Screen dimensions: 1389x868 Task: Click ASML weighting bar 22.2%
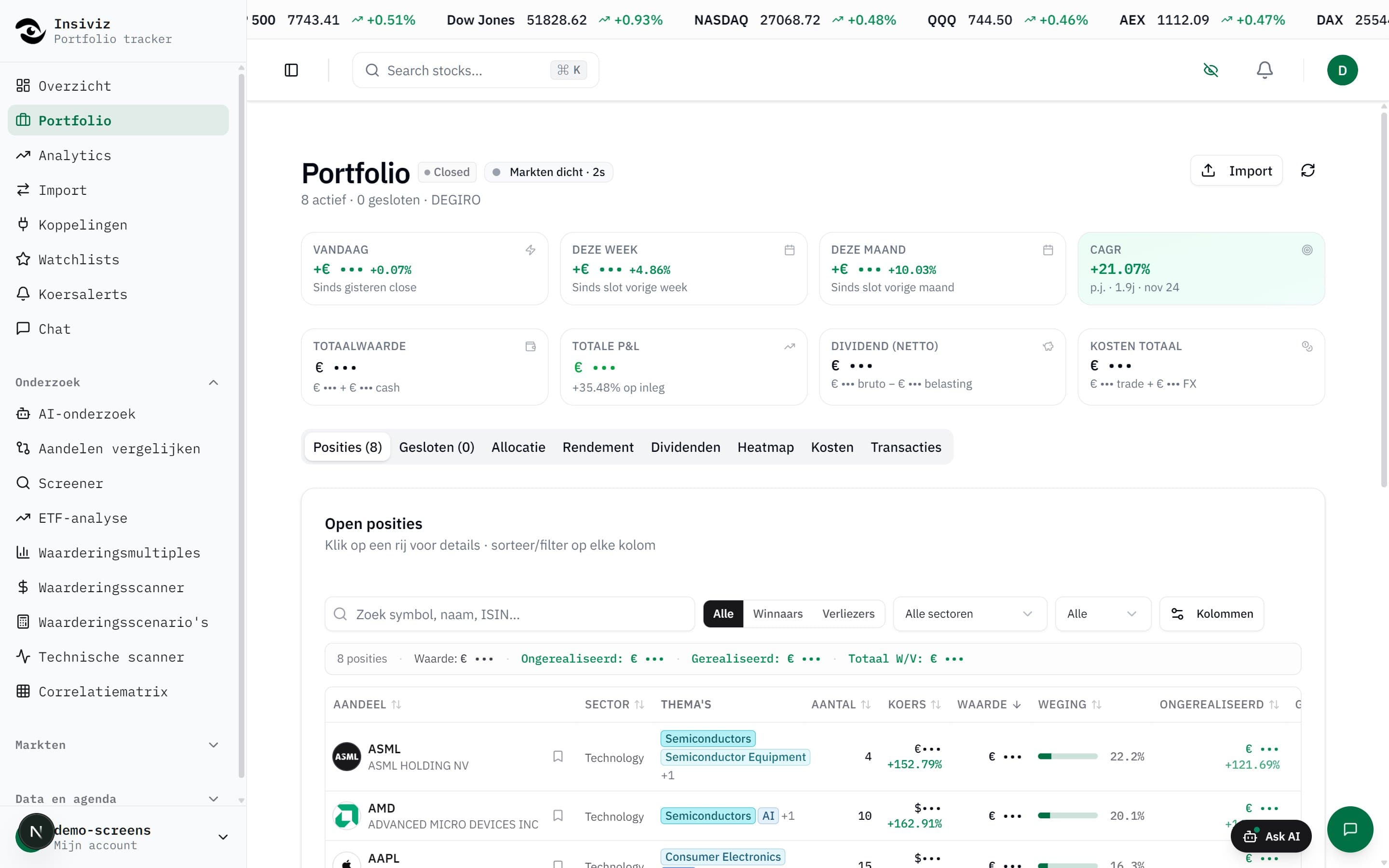1068,757
